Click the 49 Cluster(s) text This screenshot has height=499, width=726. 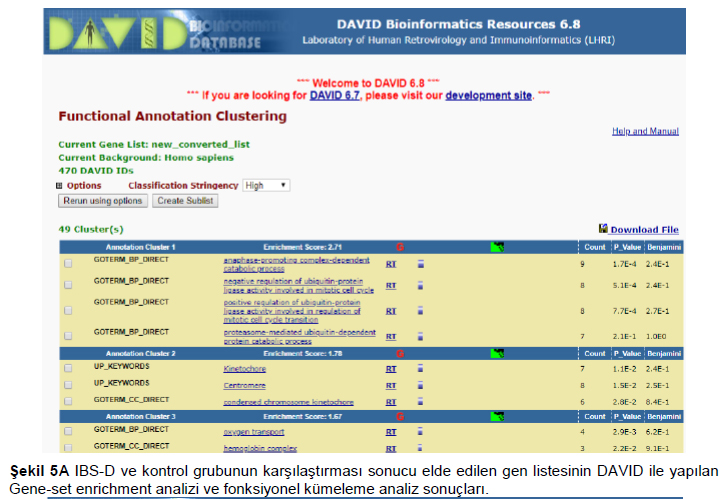pyautogui.click(x=91, y=230)
